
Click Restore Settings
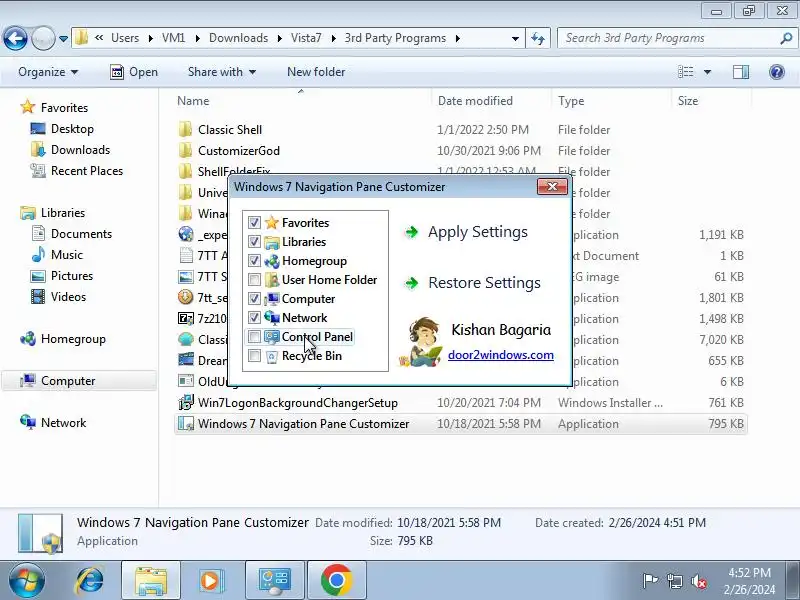pyautogui.click(x=484, y=283)
